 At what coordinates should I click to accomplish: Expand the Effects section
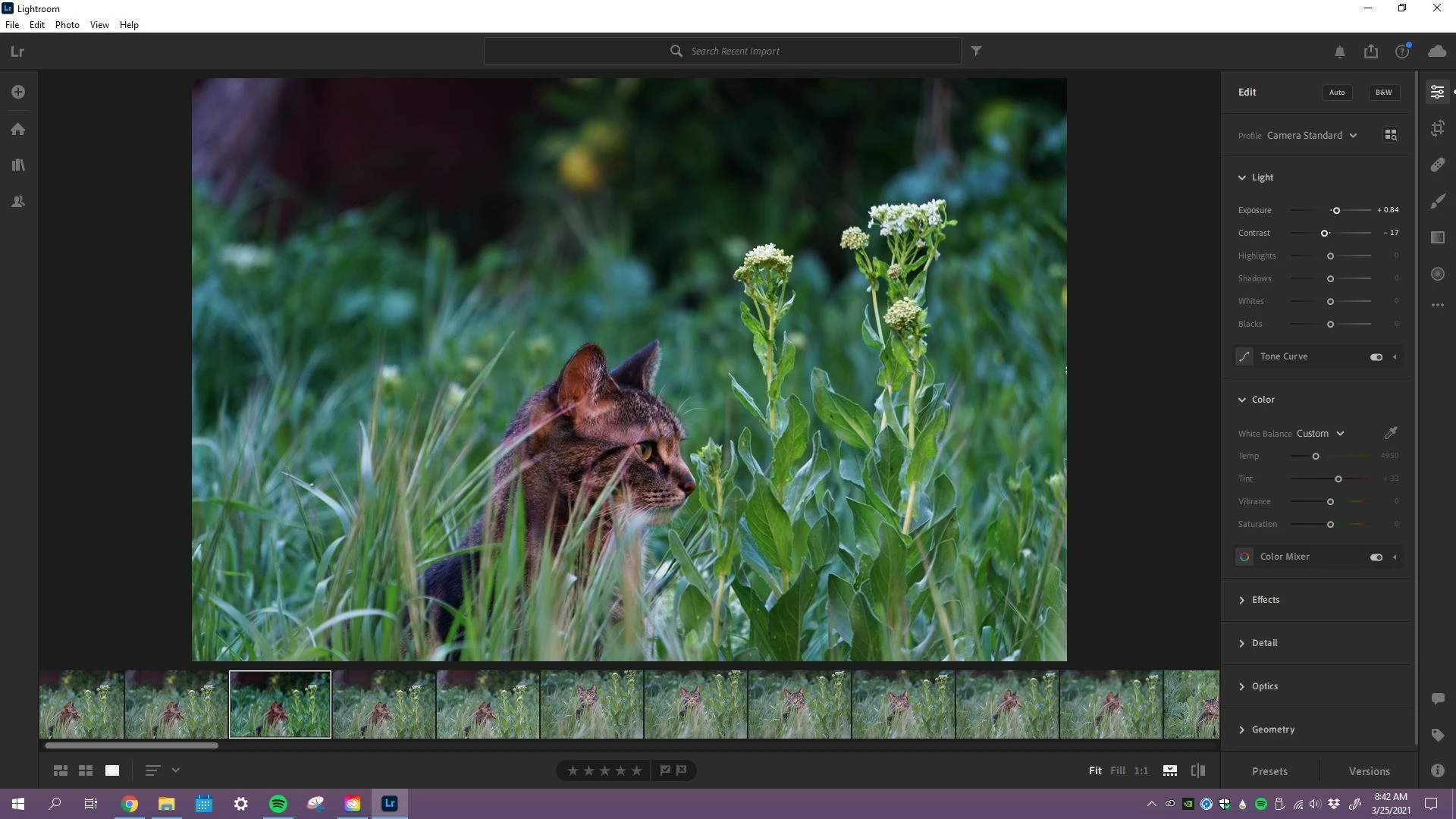pyautogui.click(x=1265, y=600)
